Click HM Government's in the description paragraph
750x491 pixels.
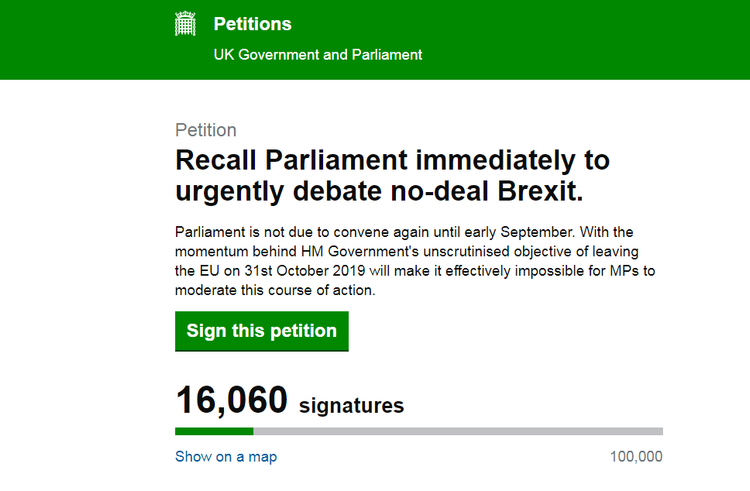click(x=360, y=251)
